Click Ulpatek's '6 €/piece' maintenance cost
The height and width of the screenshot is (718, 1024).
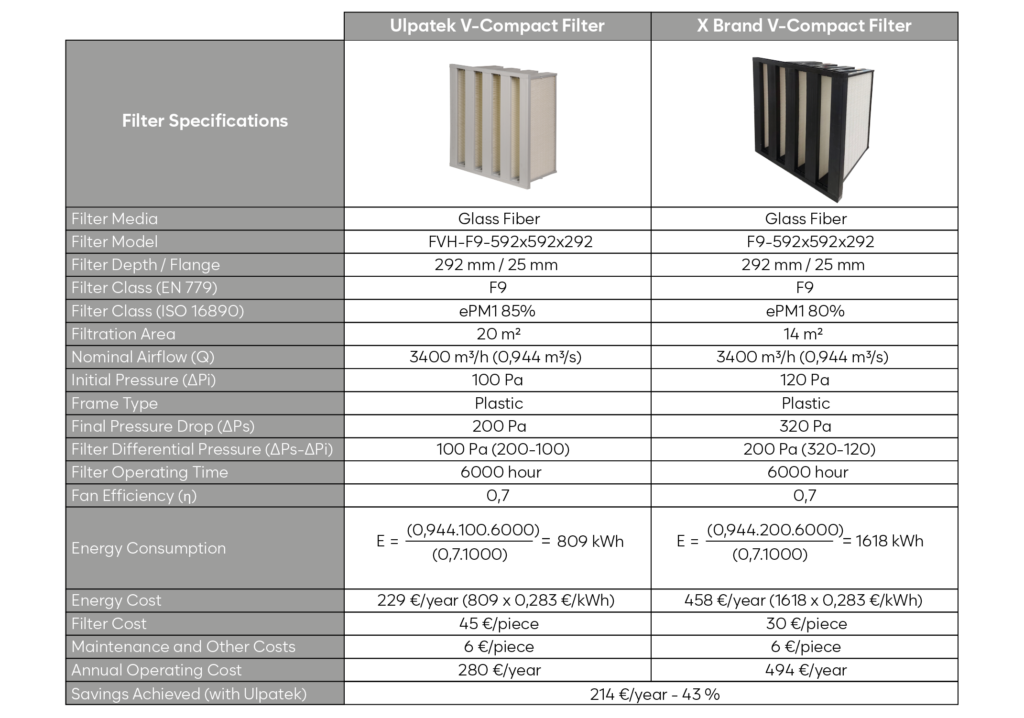(499, 647)
